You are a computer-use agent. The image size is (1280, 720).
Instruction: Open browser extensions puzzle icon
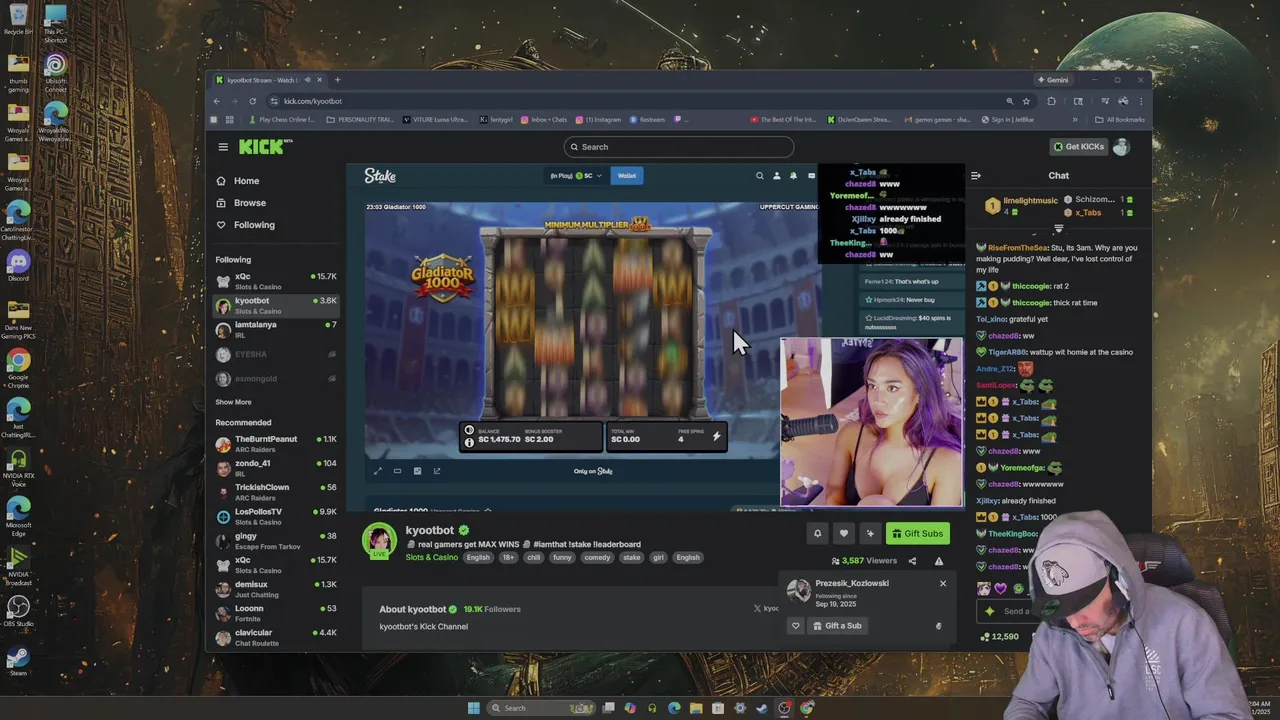coord(1051,101)
